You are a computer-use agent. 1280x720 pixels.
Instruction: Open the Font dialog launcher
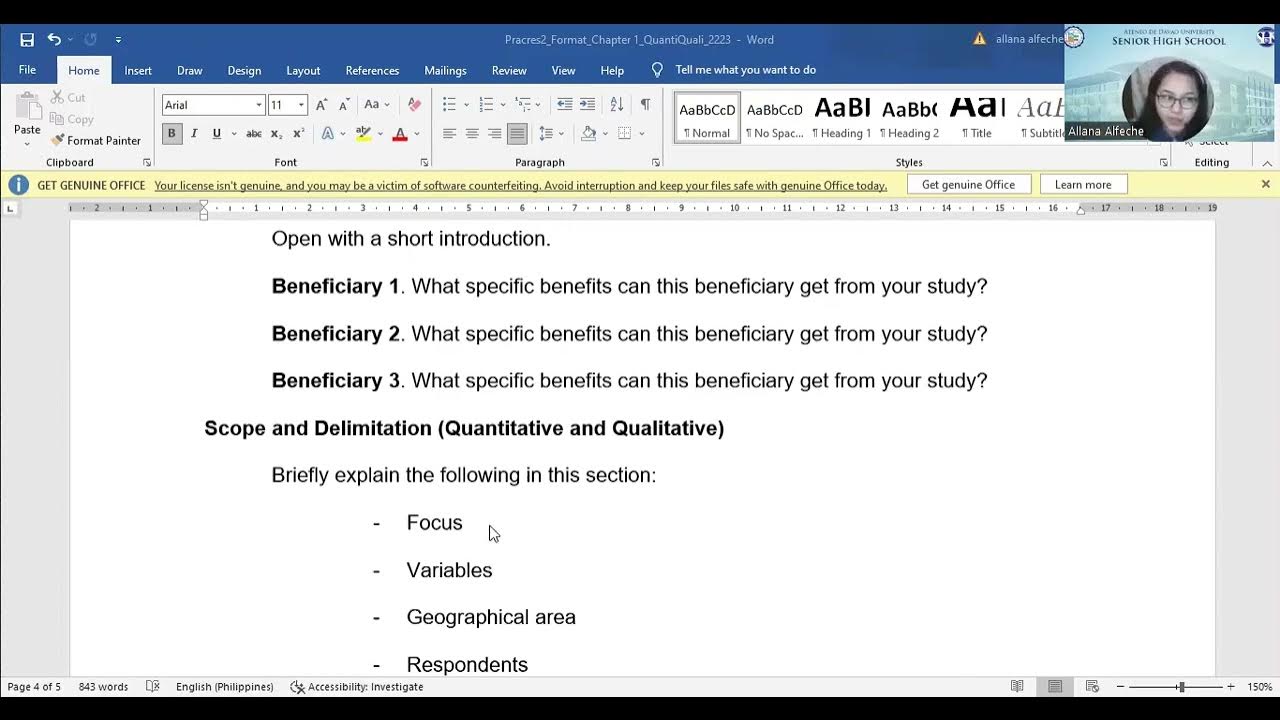click(424, 162)
